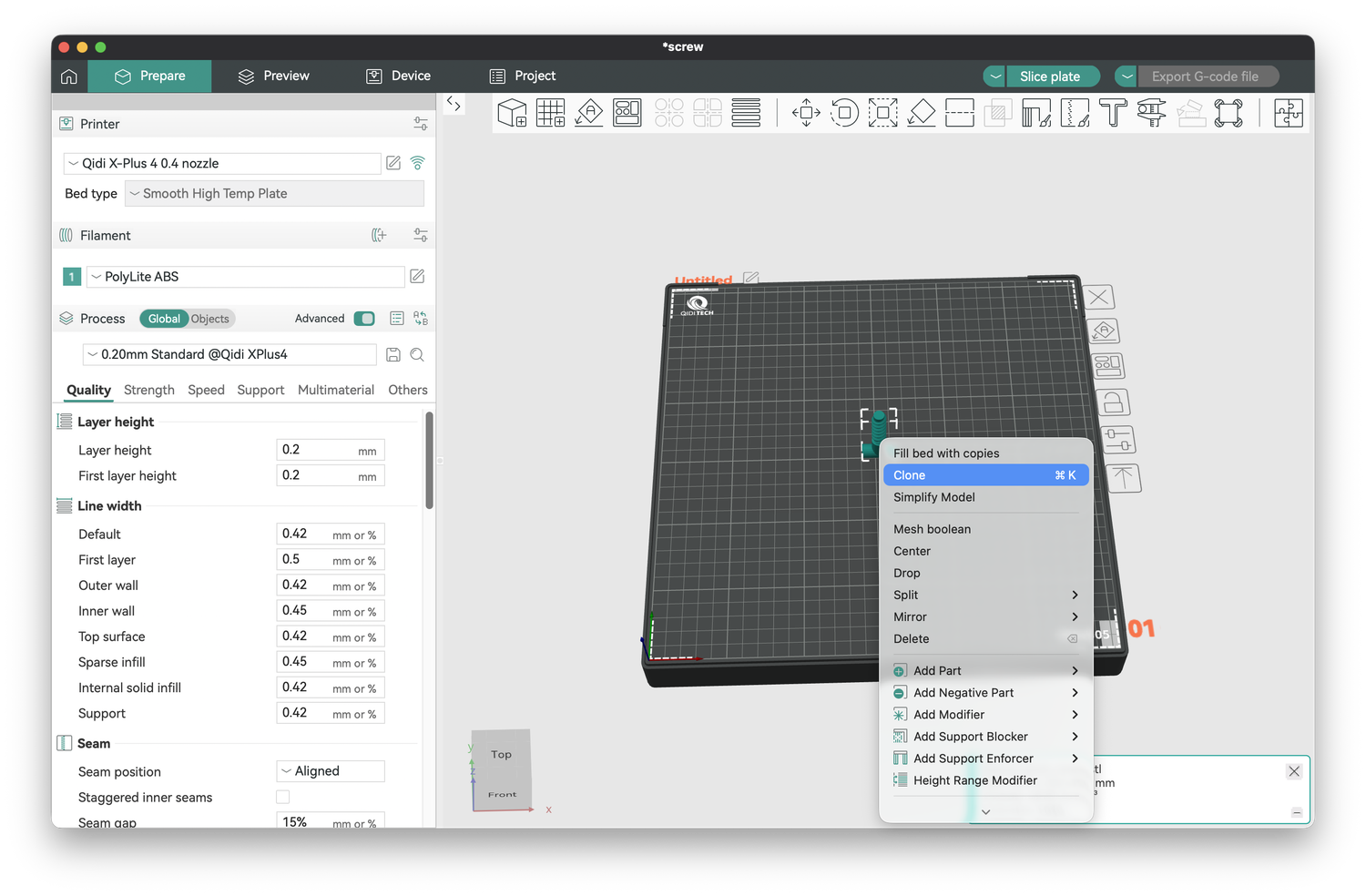The width and height of the screenshot is (1366, 896).
Task: Switch to the Strength settings tab
Action: 149,390
